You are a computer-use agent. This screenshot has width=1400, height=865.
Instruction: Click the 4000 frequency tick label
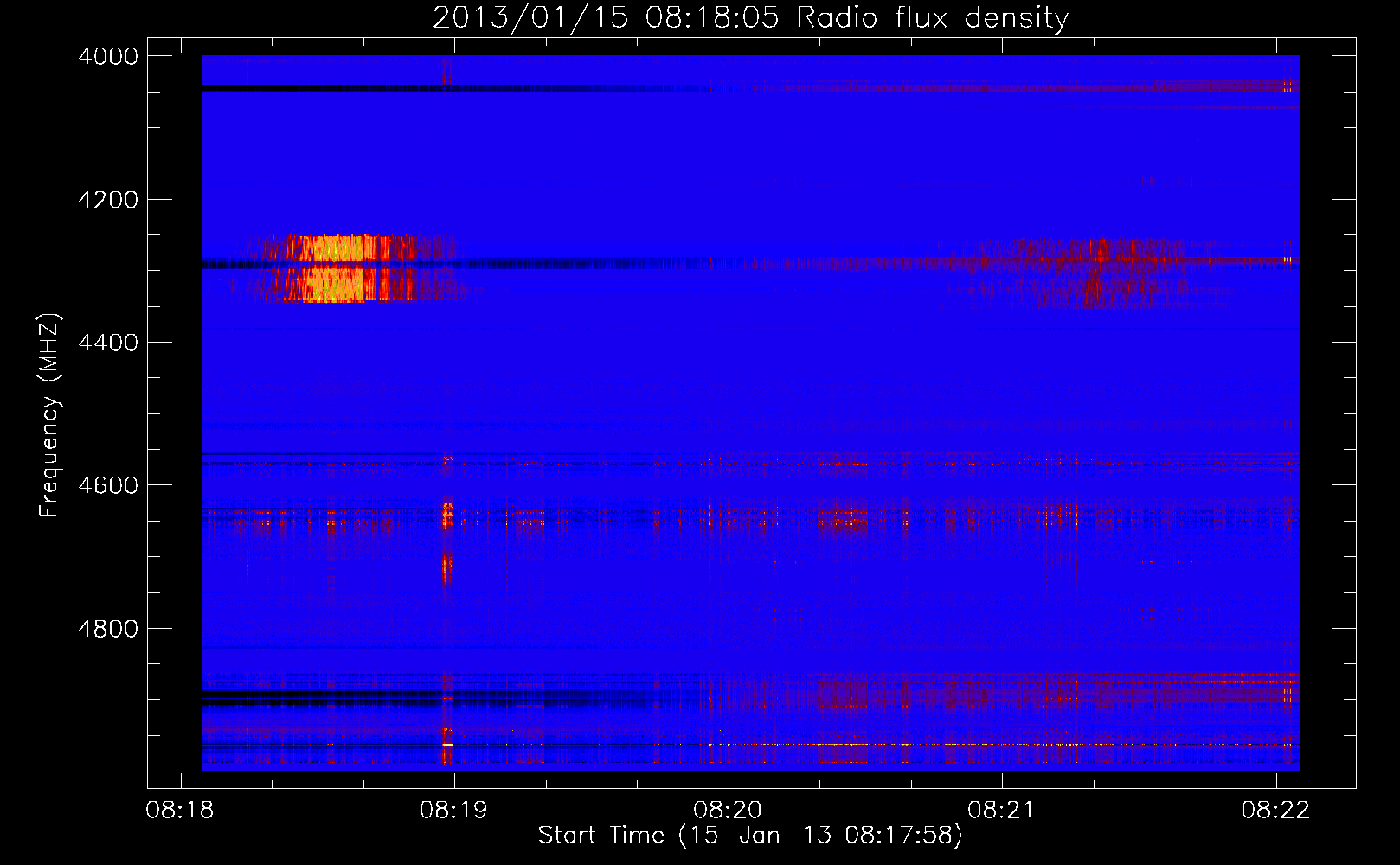click(x=108, y=56)
